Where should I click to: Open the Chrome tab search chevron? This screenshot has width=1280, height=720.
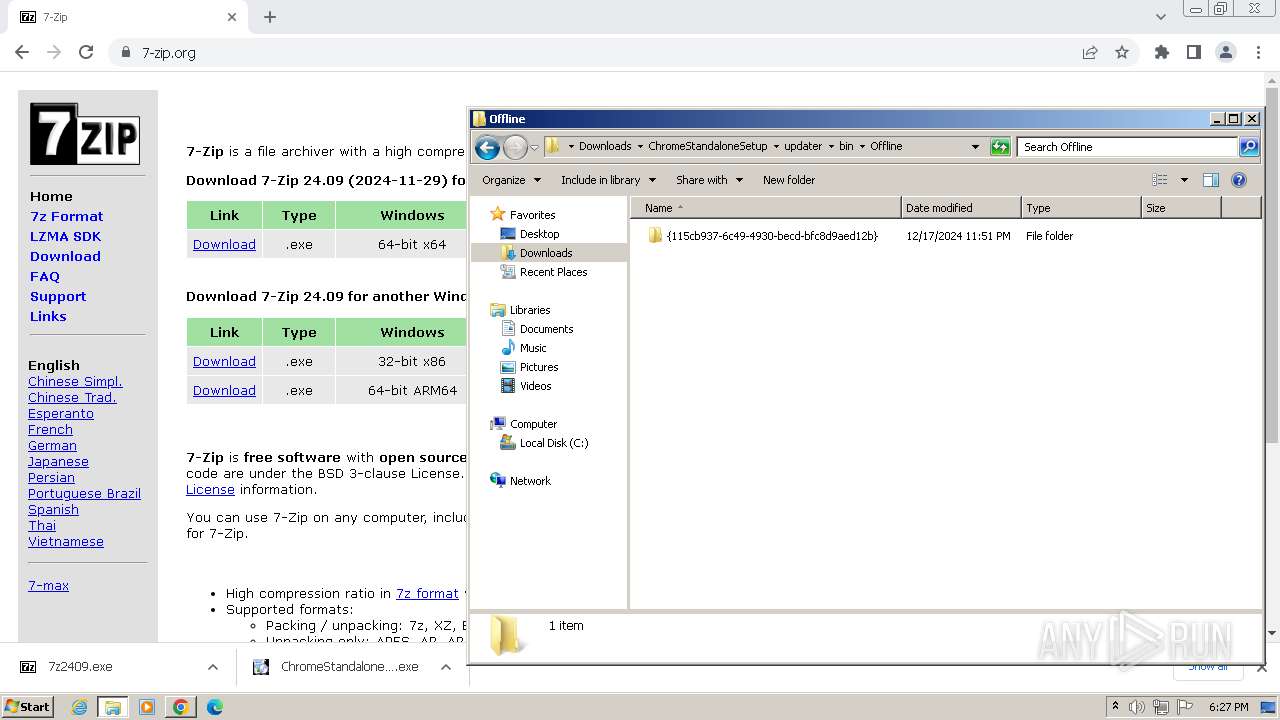(x=1160, y=17)
